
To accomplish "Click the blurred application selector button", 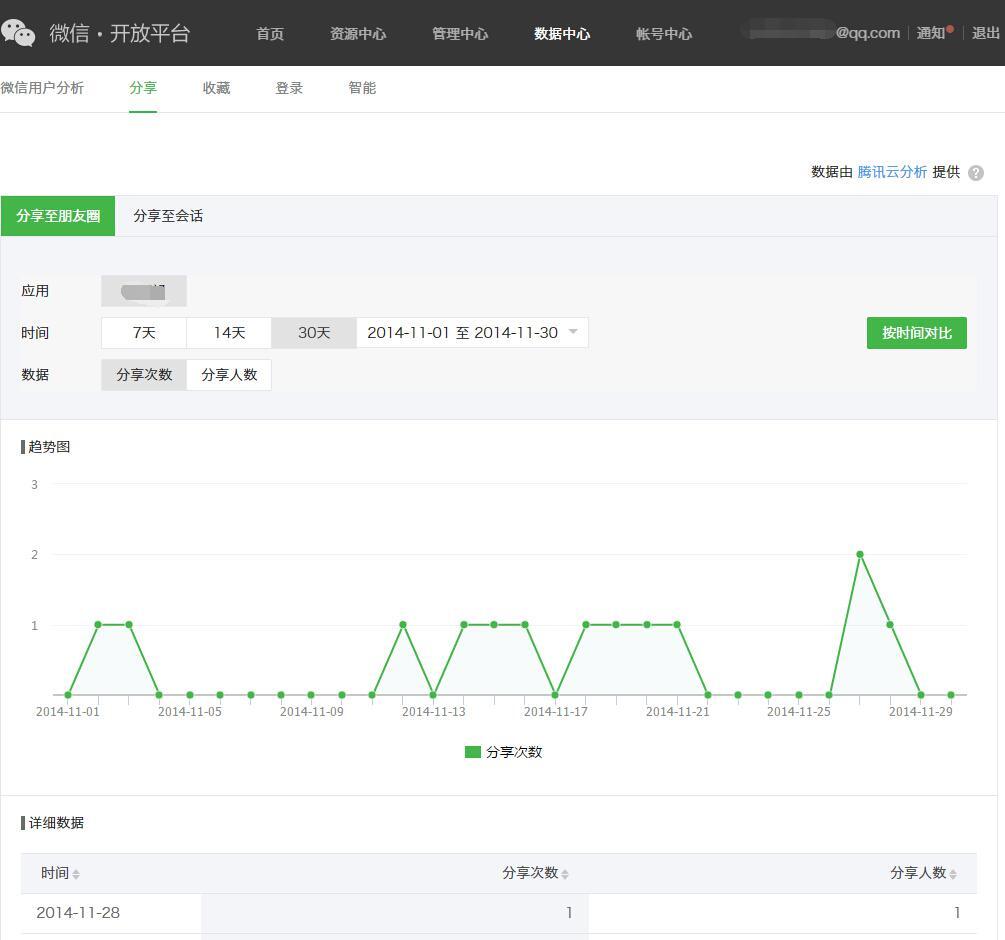I will 144,291.
